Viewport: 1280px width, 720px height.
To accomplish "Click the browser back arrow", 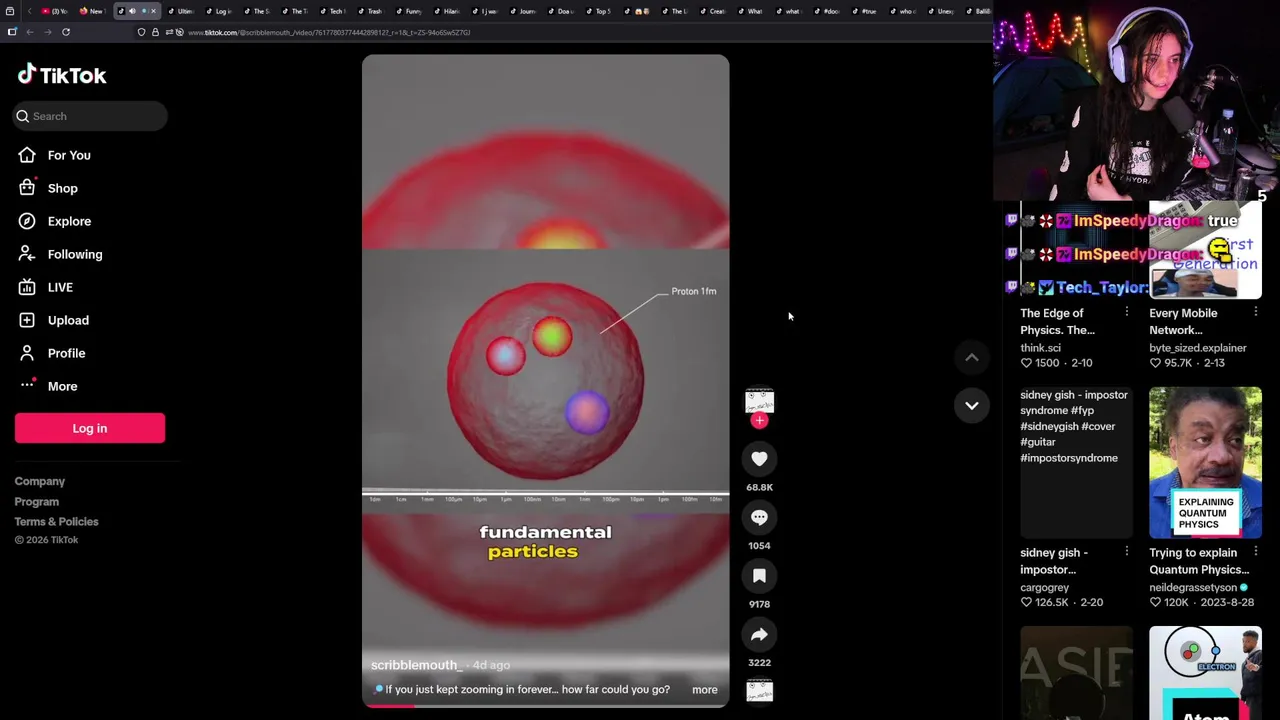I will click(30, 32).
